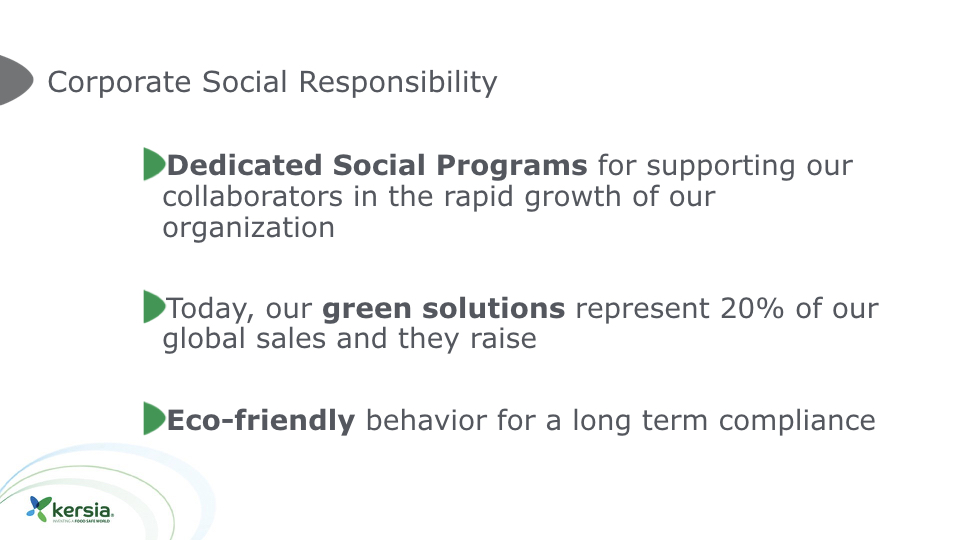
Task: Click the line starting with "collaborators in the rapid"
Action: (439, 196)
